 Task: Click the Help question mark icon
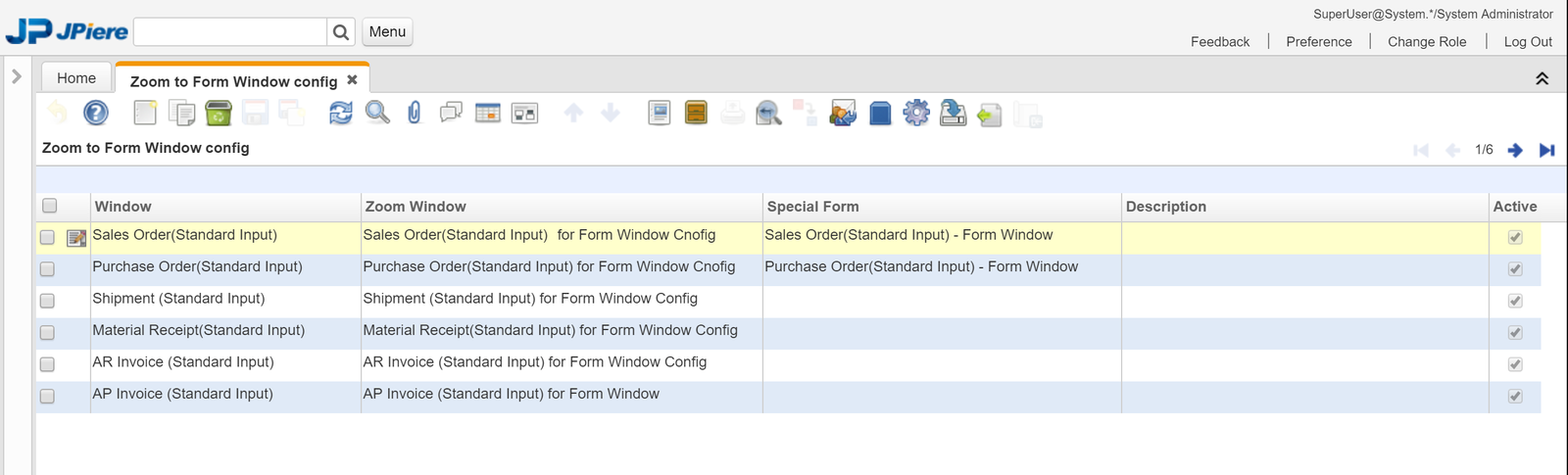click(x=96, y=114)
